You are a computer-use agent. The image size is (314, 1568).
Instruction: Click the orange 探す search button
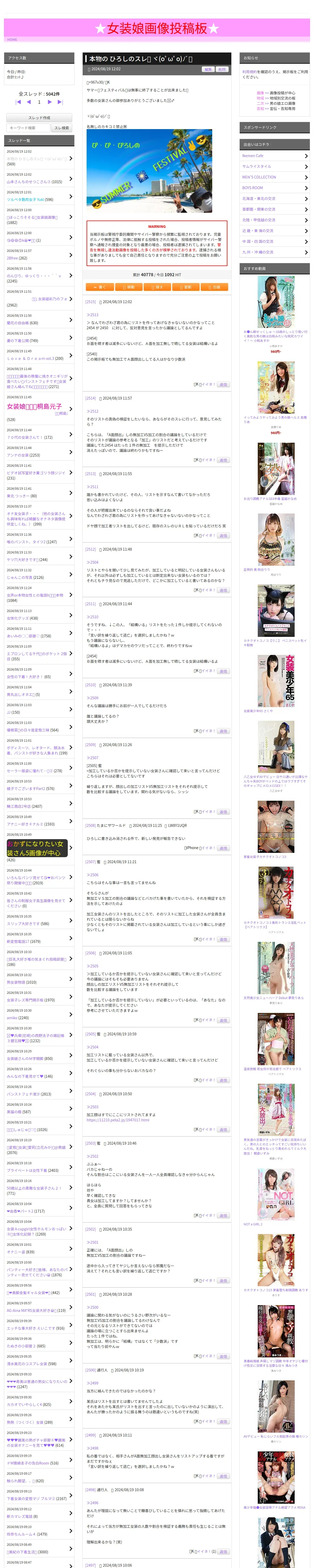(x=157, y=287)
